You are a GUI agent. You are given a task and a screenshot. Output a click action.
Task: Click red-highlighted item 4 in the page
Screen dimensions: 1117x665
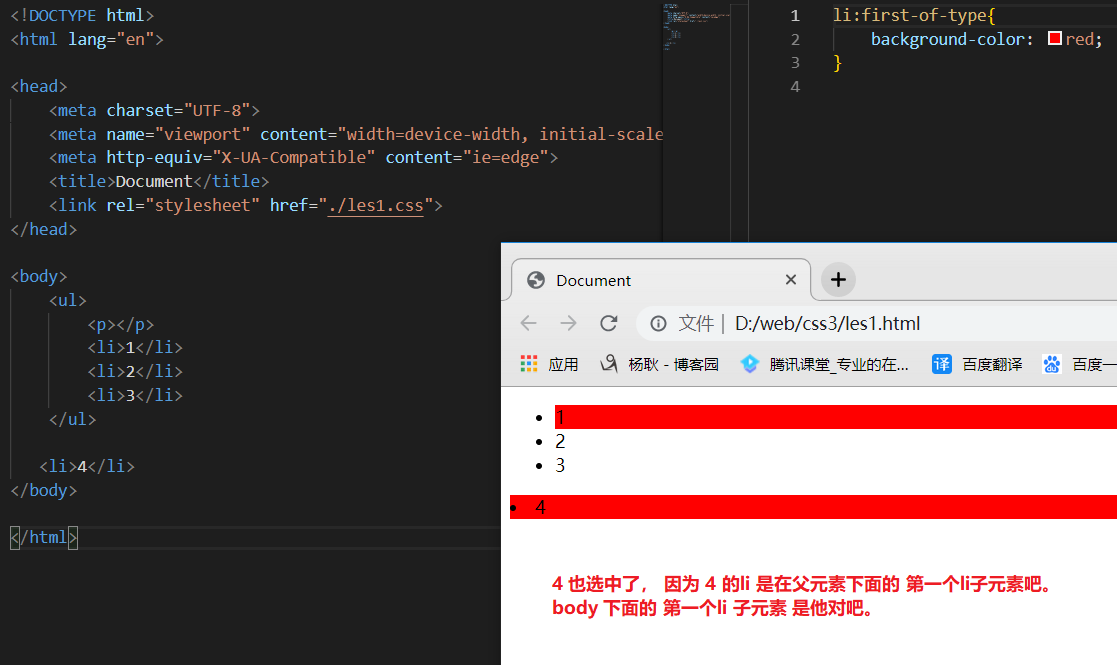813,507
